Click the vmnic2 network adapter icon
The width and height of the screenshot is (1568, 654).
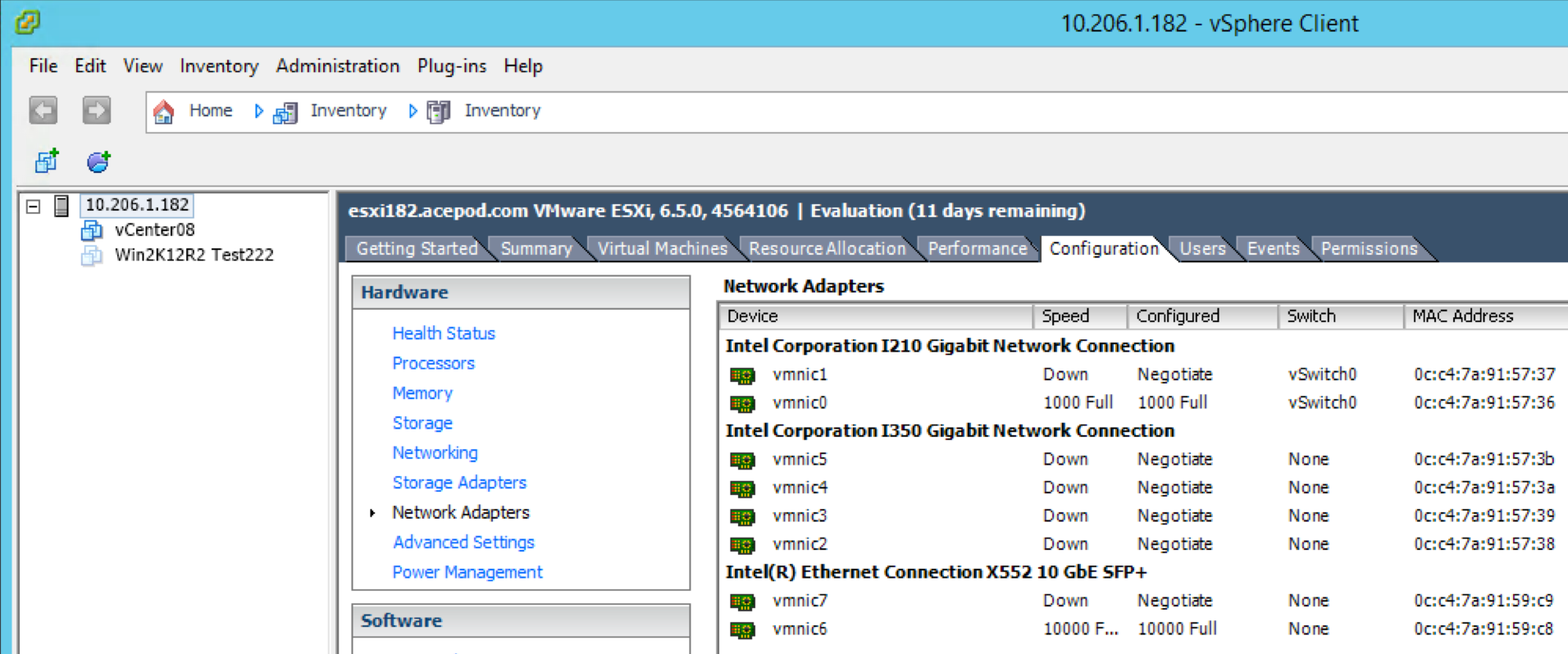click(x=742, y=545)
